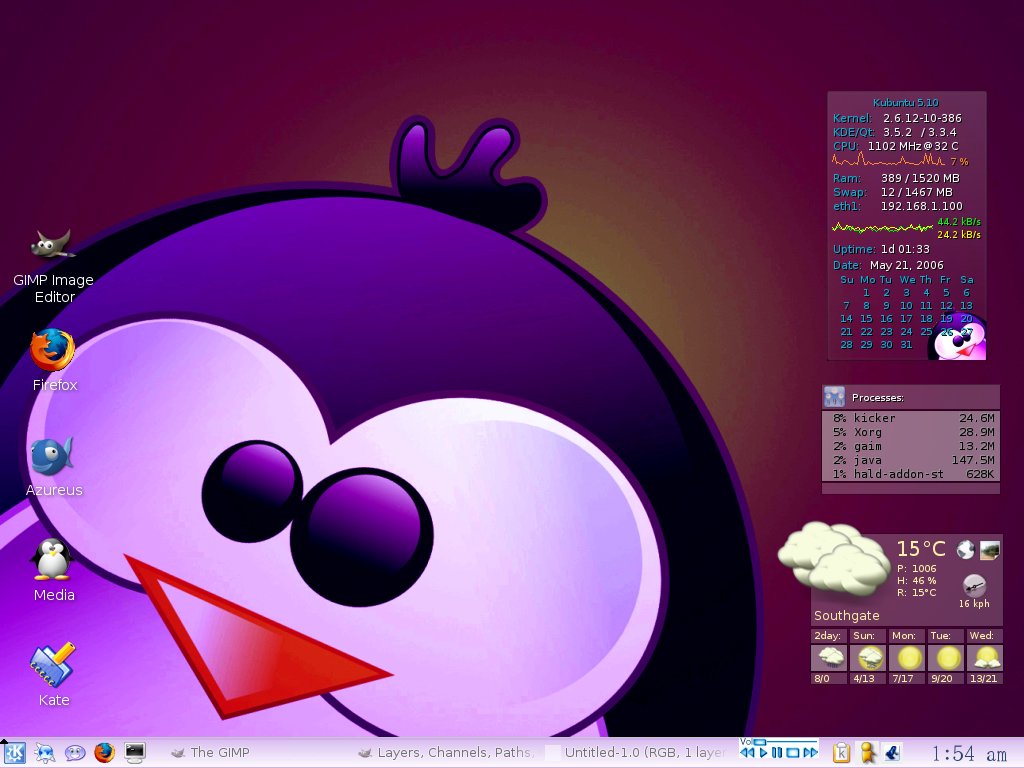1024x768 pixels.
Task: Click the Kernel 2.6.12-10-386 line
Action: coord(897,118)
